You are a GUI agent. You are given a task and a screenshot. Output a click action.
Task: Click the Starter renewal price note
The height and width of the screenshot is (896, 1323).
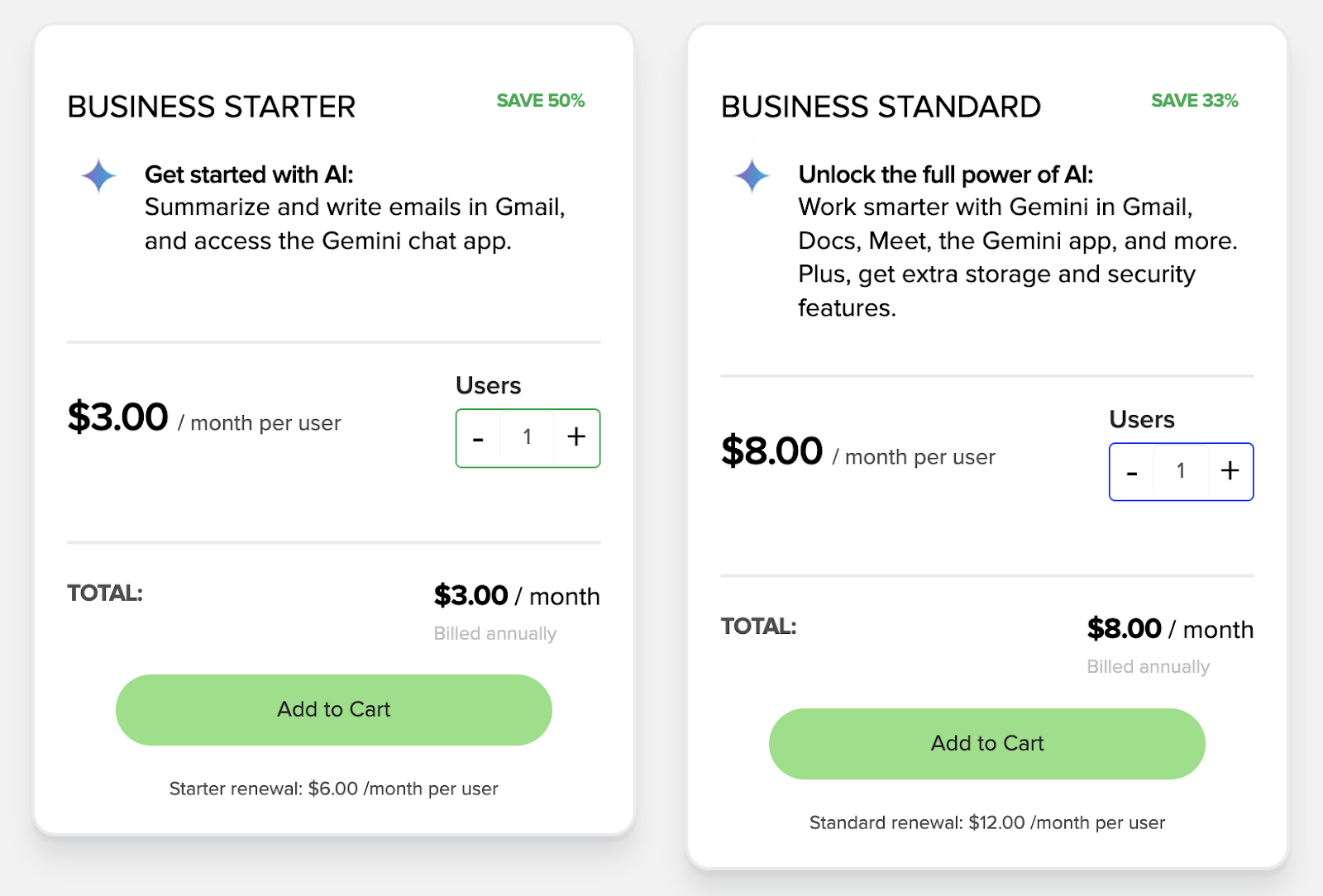click(x=333, y=789)
